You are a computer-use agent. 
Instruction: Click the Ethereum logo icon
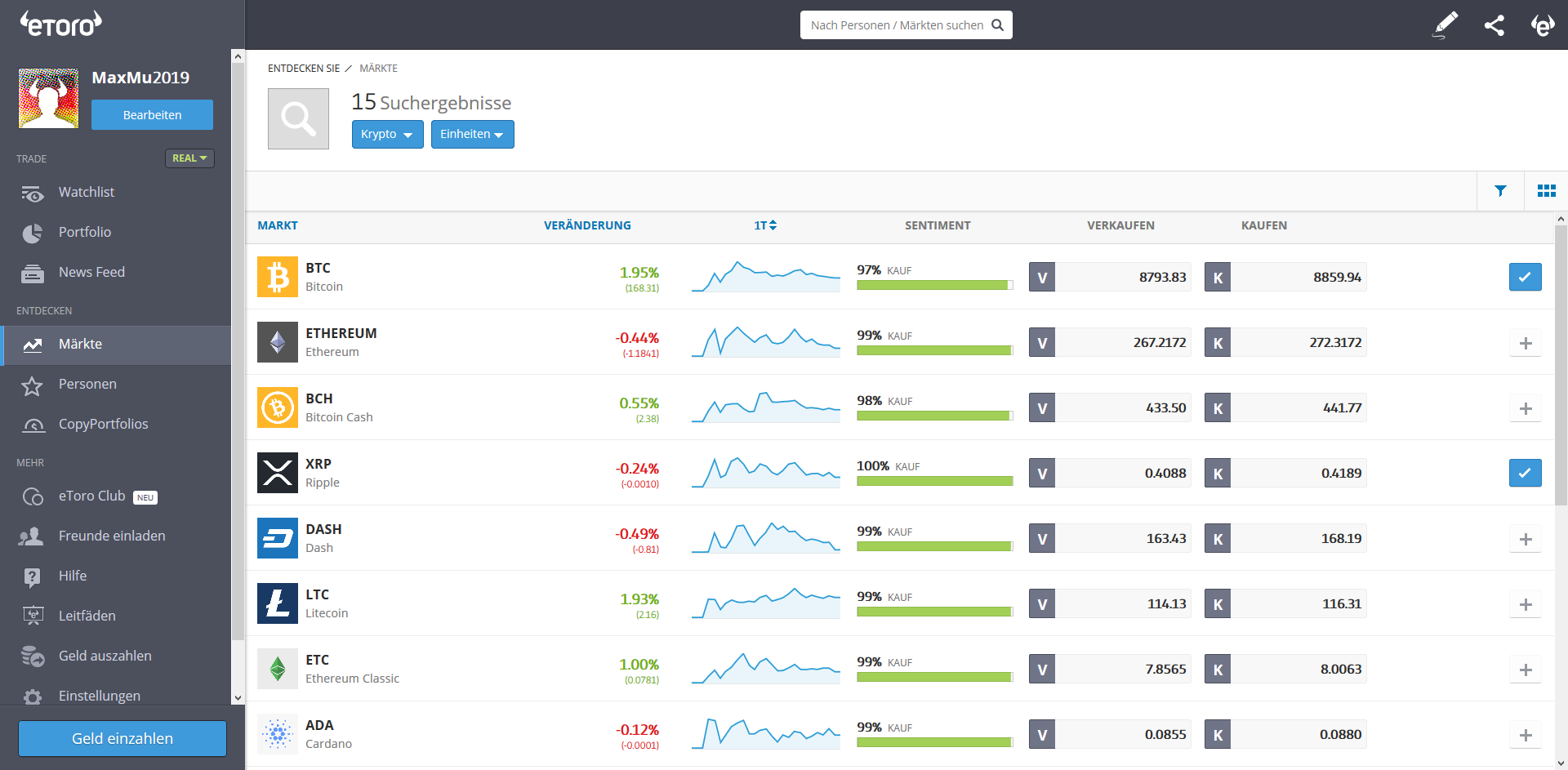click(278, 342)
